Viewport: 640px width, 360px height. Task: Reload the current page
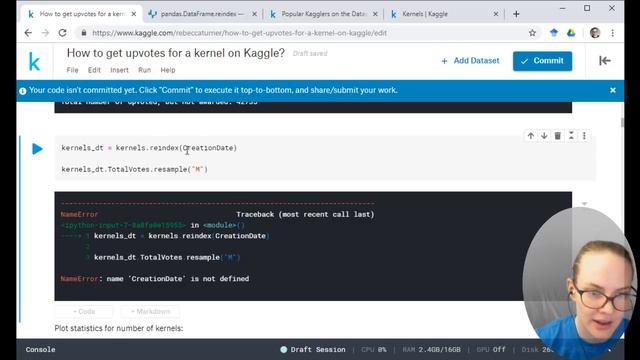click(x=62, y=33)
